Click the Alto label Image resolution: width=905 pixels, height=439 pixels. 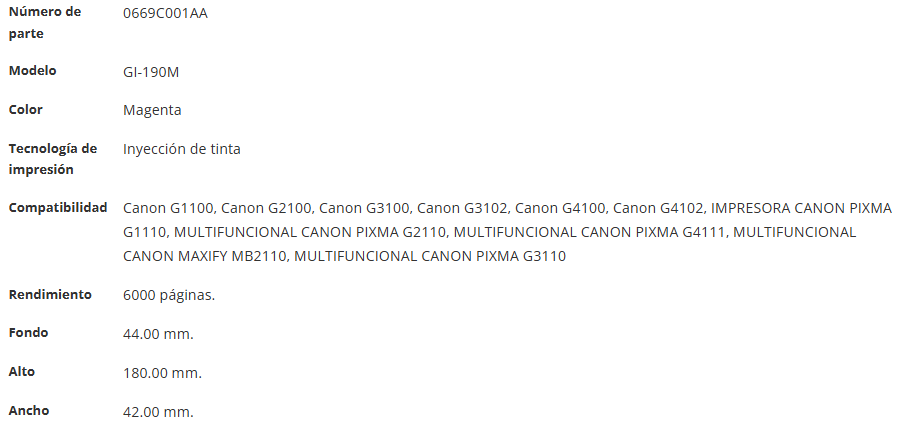tap(22, 372)
